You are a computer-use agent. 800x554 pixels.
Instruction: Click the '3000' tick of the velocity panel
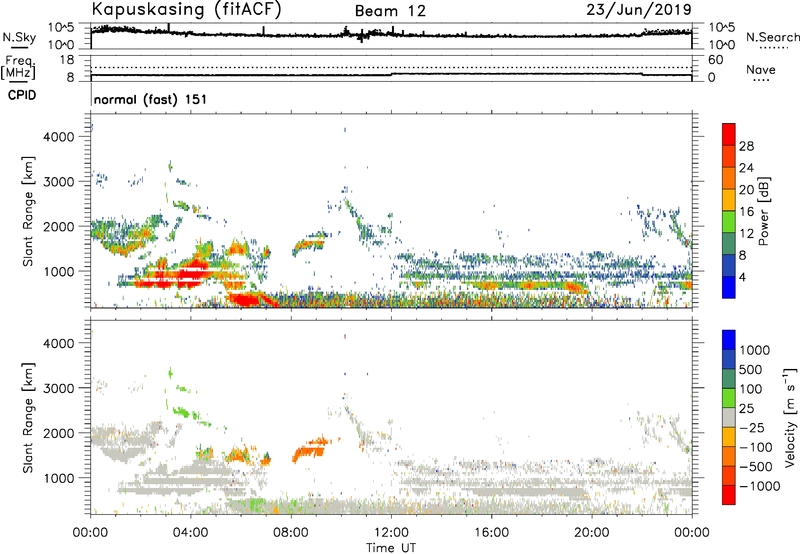[59, 388]
